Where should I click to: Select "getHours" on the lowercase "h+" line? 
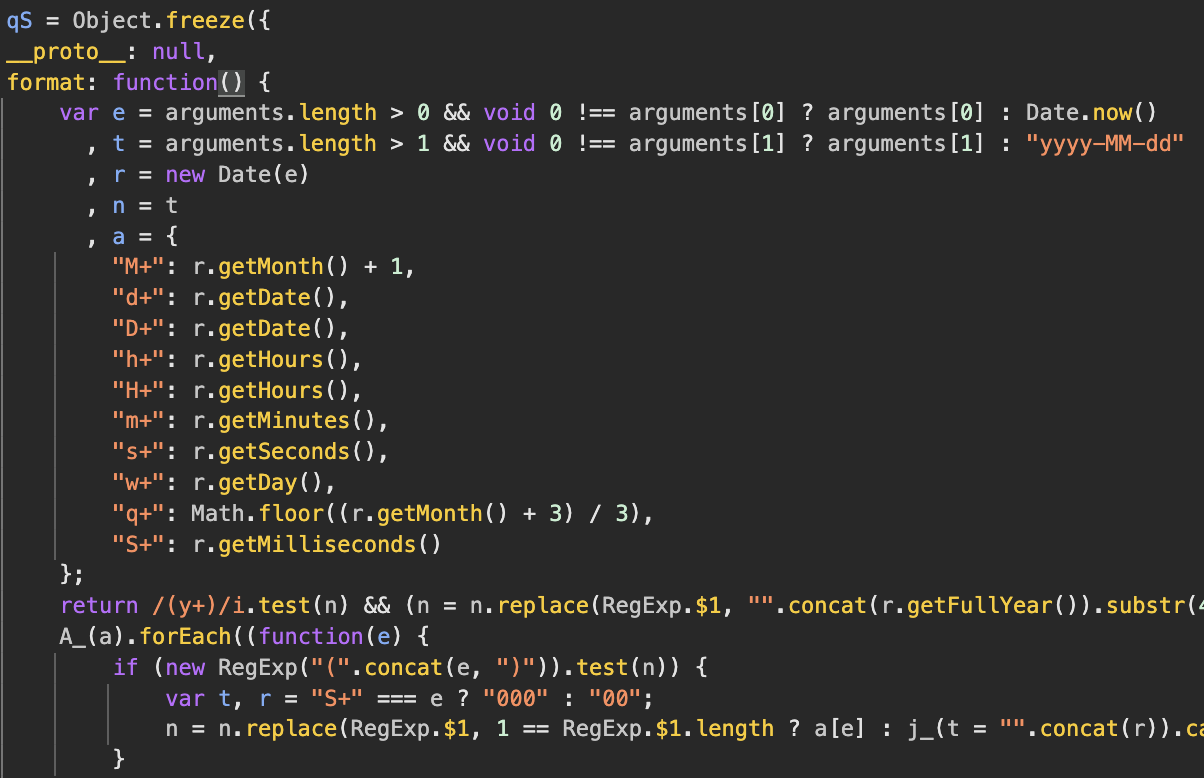[x=272, y=360]
